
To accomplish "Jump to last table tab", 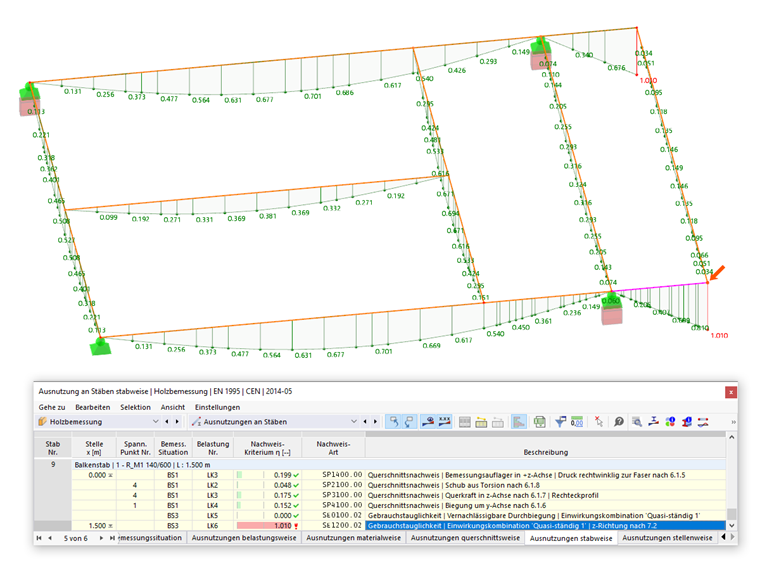I will [112, 538].
